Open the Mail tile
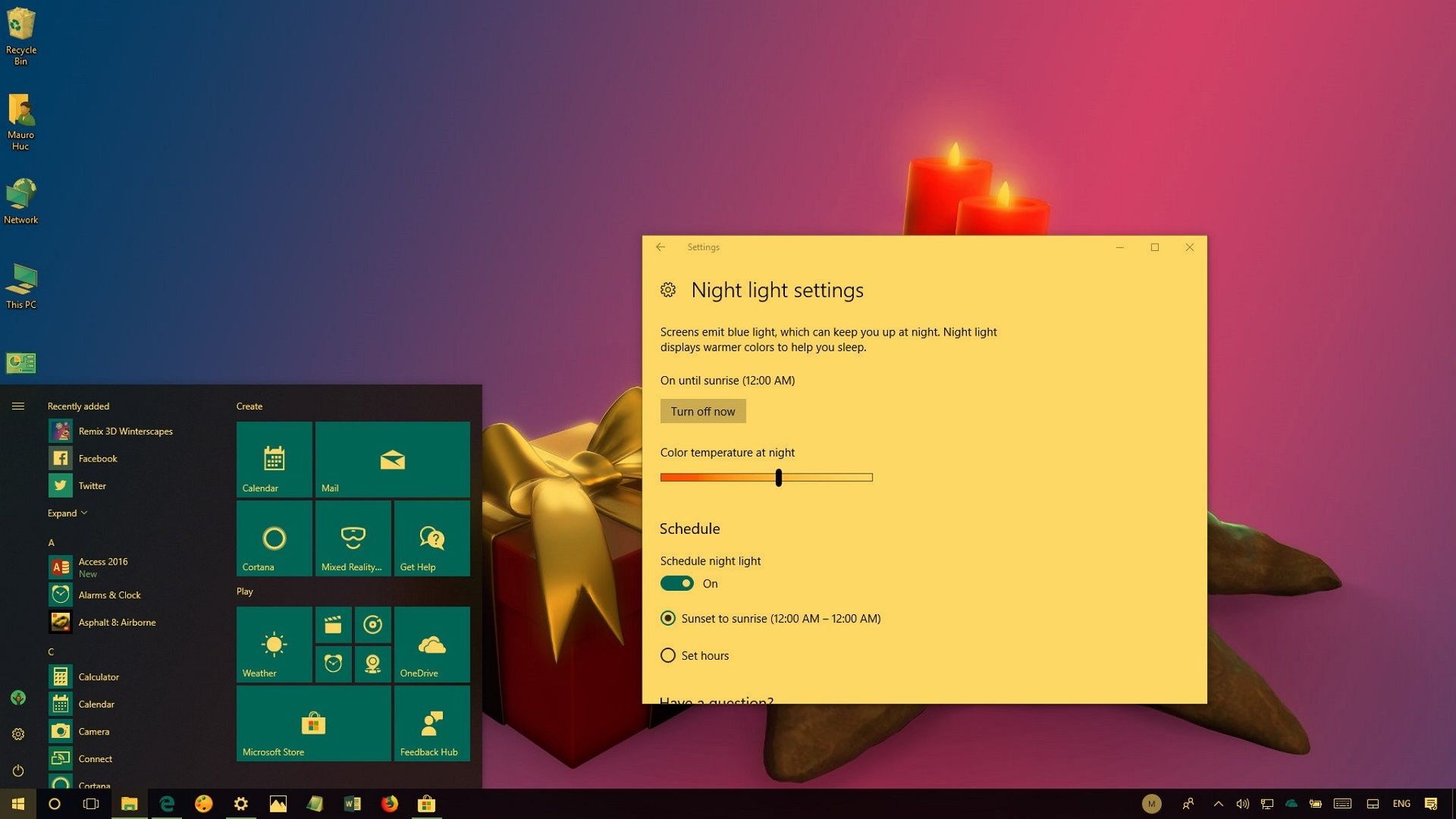The height and width of the screenshot is (819, 1456). tap(392, 459)
